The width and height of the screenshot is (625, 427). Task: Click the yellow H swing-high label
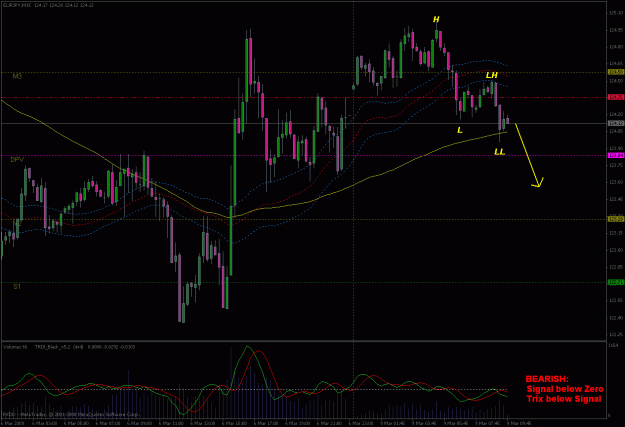(436, 19)
